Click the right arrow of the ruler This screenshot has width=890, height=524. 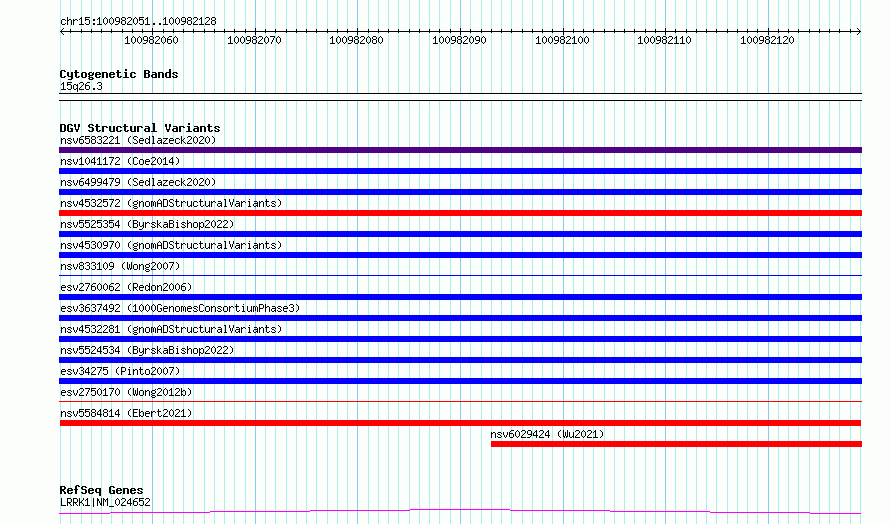pyautogui.click(x=859, y=31)
